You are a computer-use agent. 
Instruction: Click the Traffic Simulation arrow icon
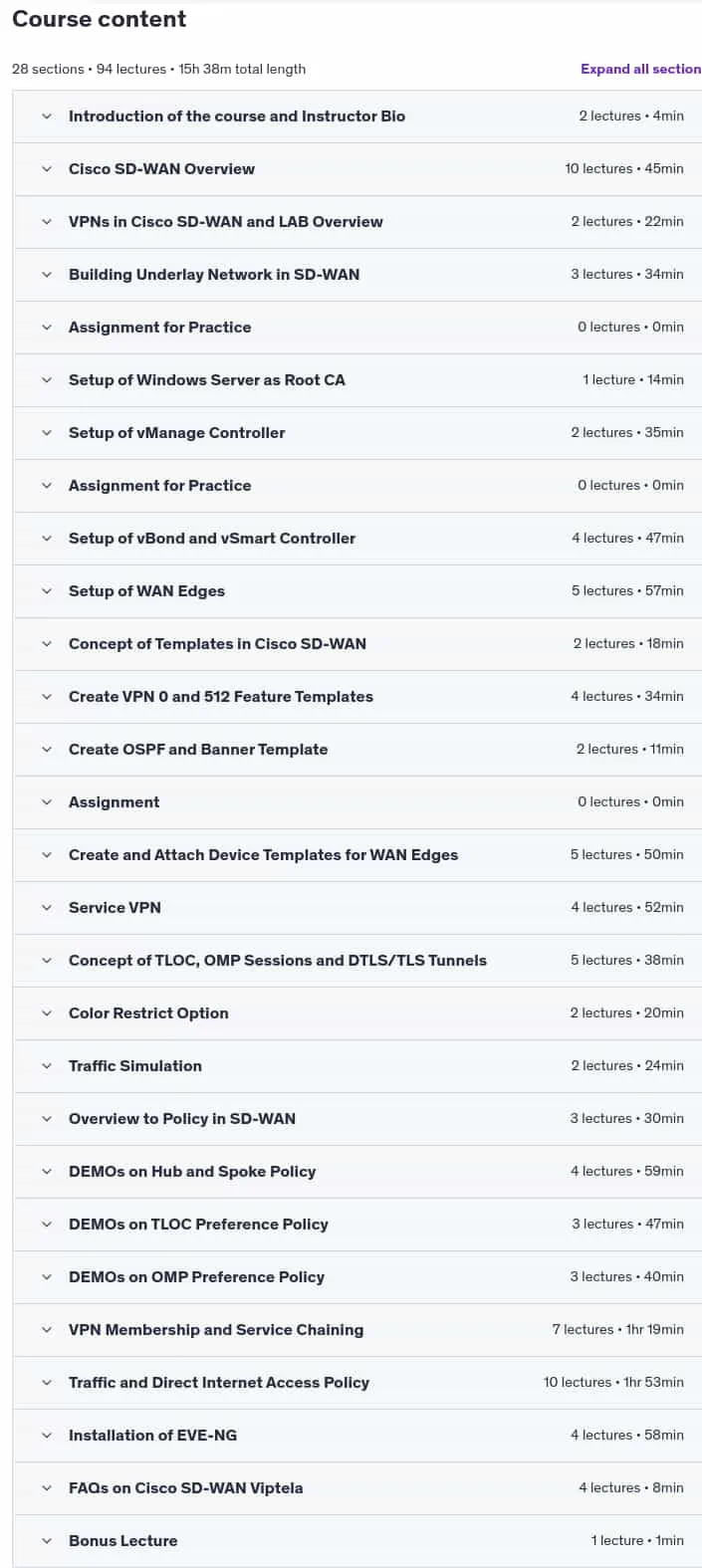(47, 1066)
